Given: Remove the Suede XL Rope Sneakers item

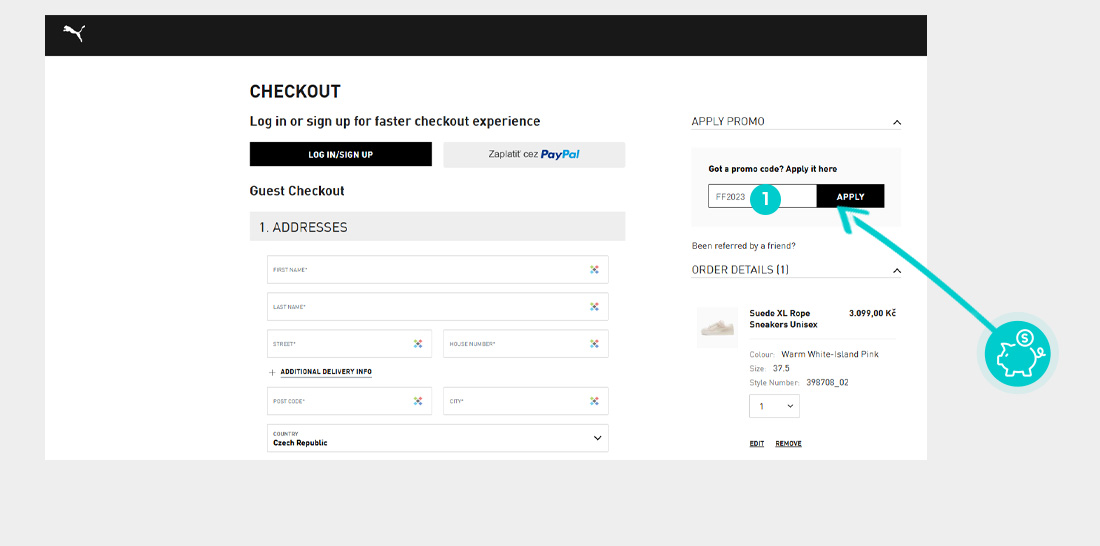Looking at the screenshot, I should pyautogui.click(x=788, y=444).
